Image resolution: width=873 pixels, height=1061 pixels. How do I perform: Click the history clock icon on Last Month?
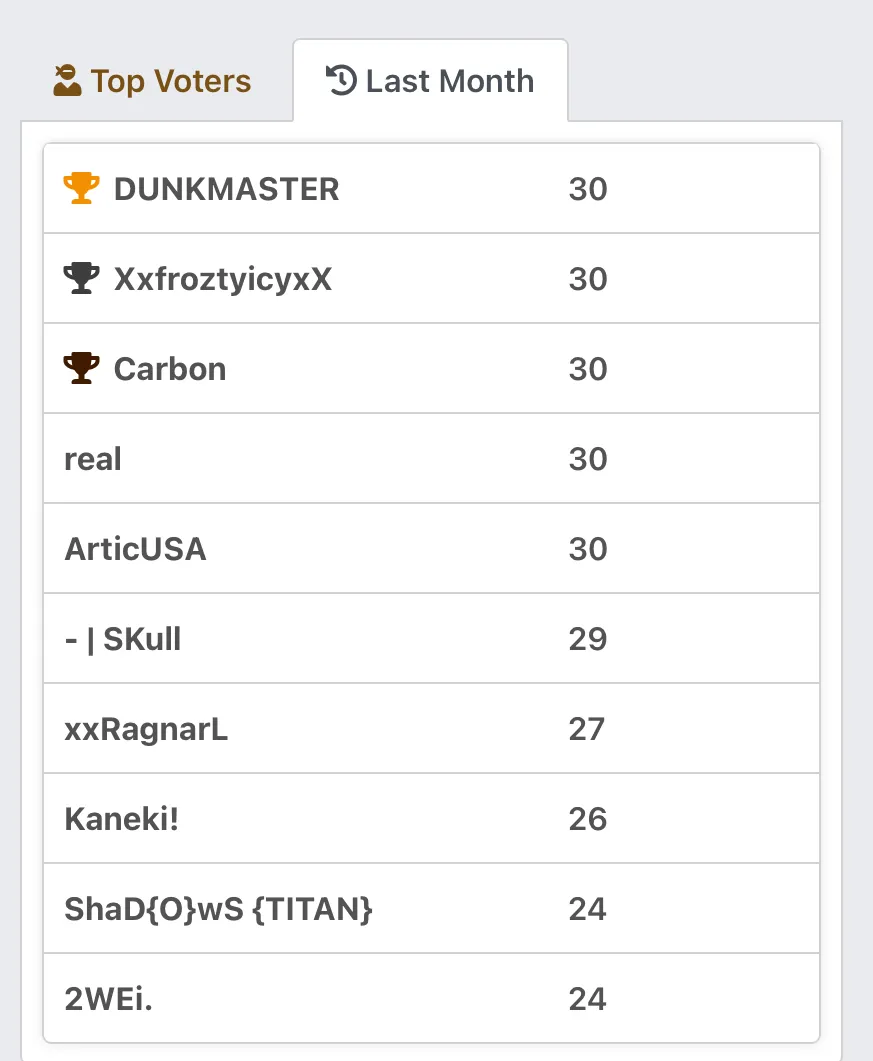pyautogui.click(x=341, y=80)
